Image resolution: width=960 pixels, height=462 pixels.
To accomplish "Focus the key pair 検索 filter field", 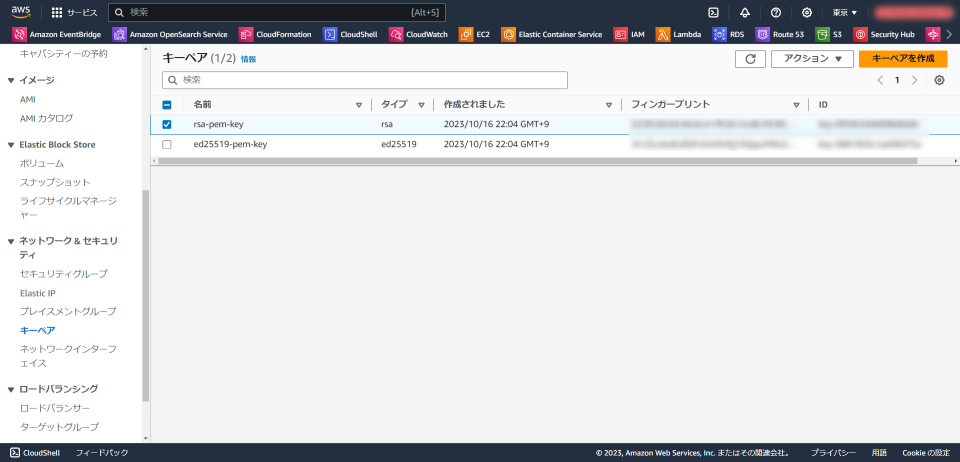I will pos(365,80).
